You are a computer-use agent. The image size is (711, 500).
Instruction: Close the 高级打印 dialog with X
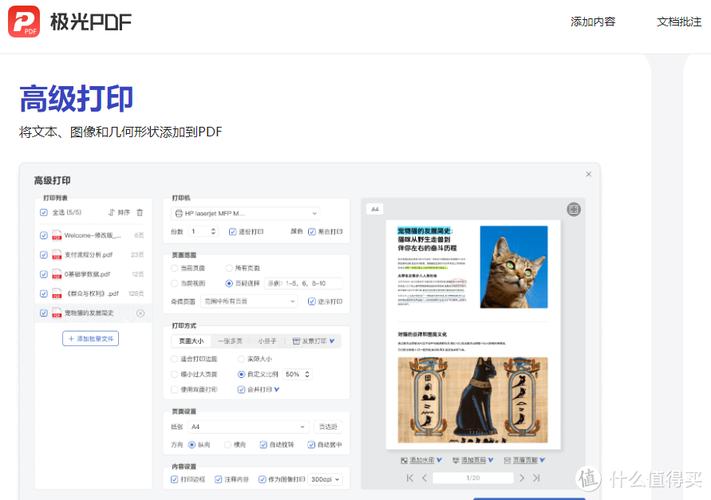tap(589, 174)
